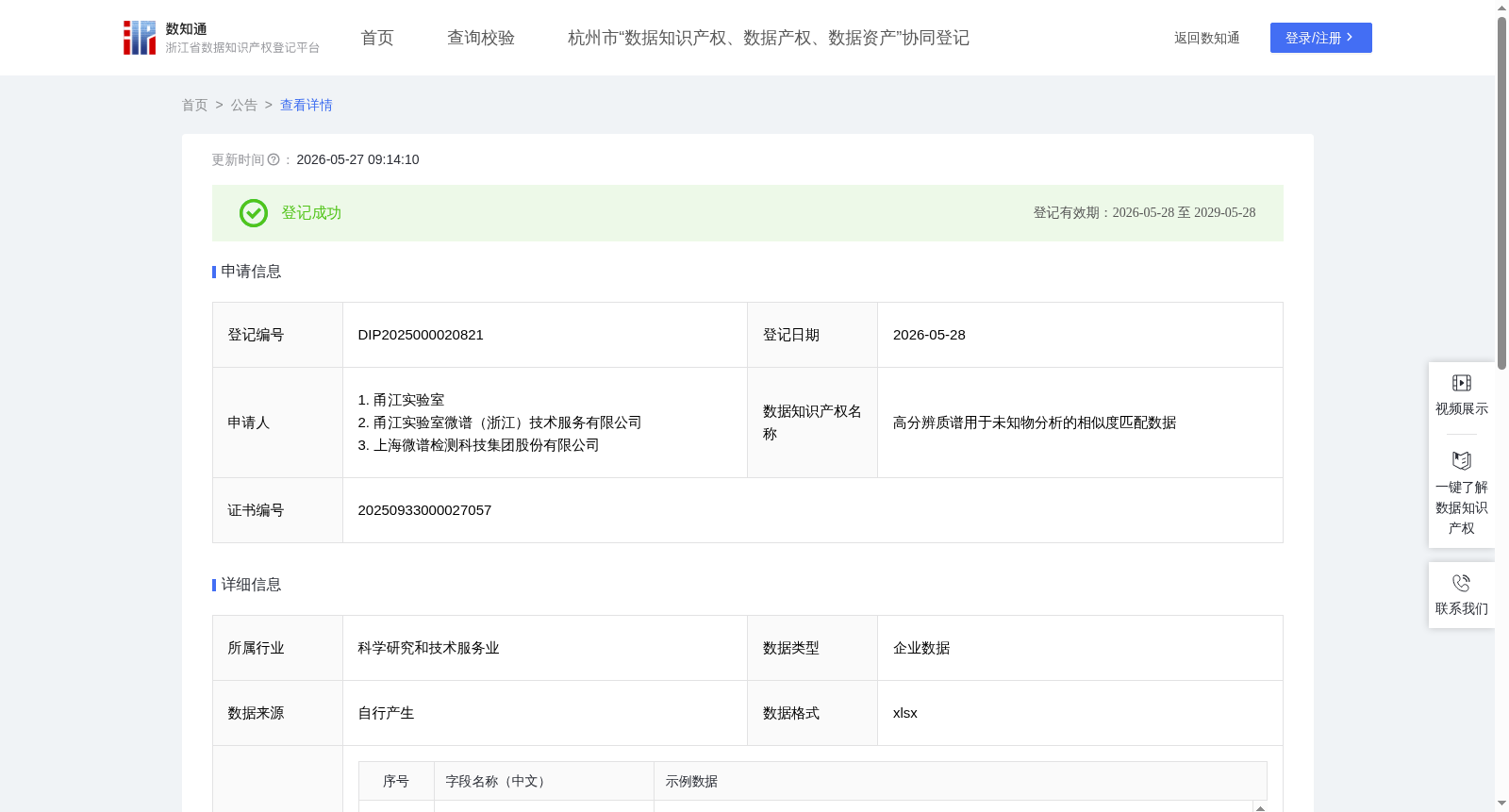Click registration date 2026-05-28 value
Viewport: 1509px width, 812px height.
tap(929, 335)
